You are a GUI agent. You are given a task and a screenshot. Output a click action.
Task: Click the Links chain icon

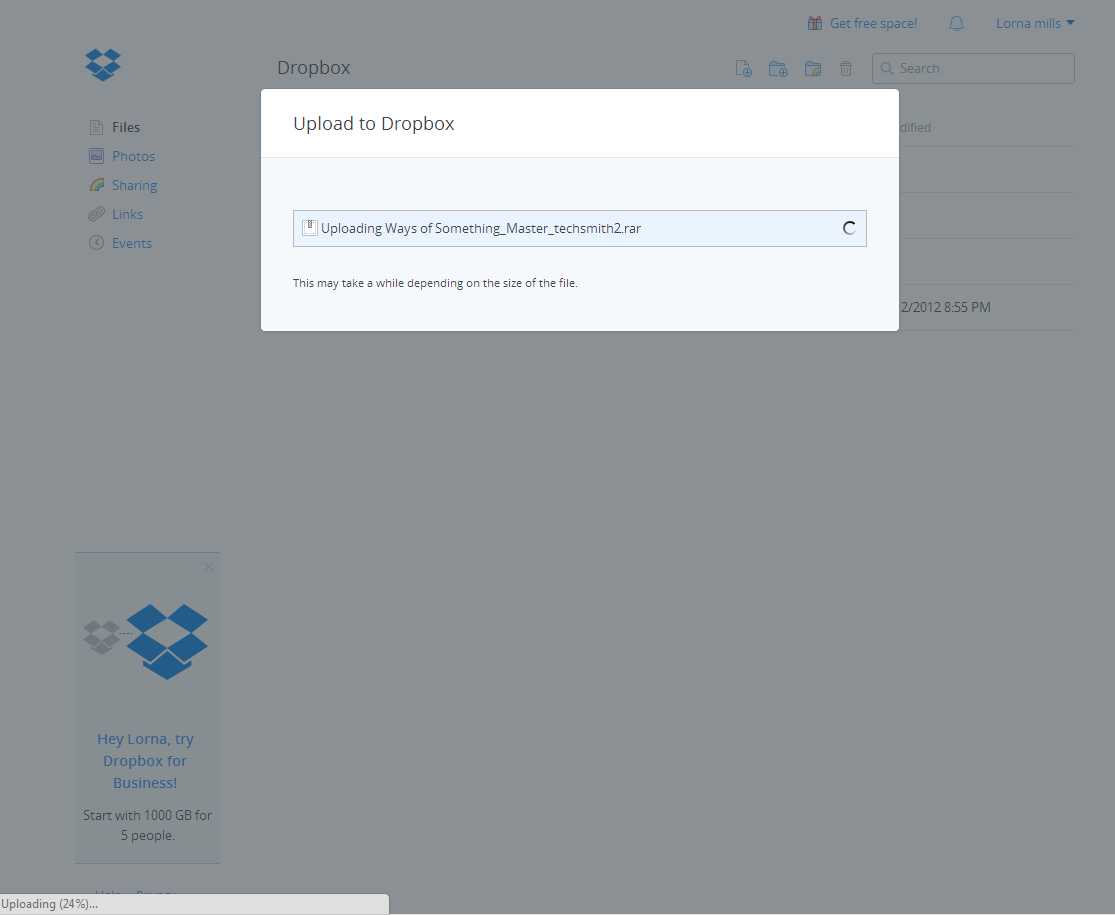tap(96, 214)
